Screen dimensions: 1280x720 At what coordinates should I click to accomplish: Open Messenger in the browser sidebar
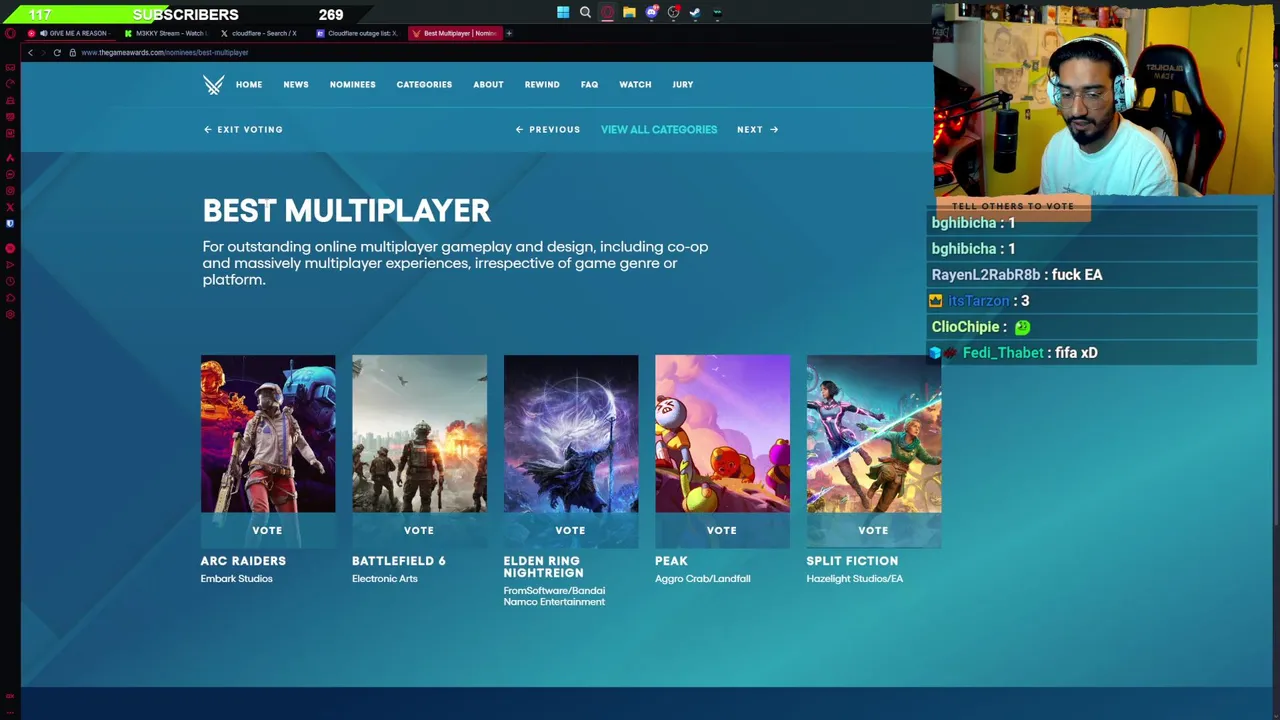[10, 174]
